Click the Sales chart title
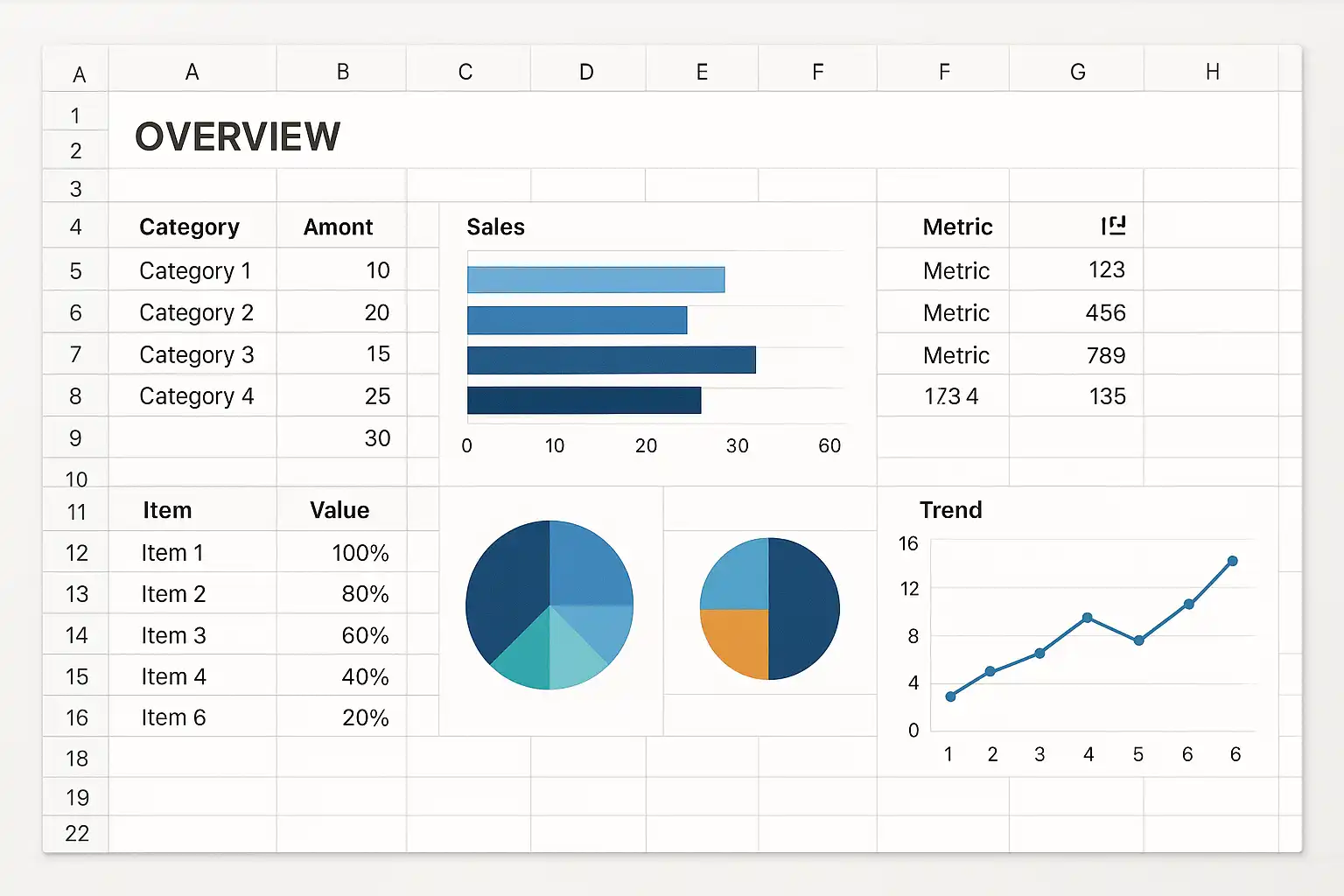The width and height of the screenshot is (1344, 896). [495, 227]
